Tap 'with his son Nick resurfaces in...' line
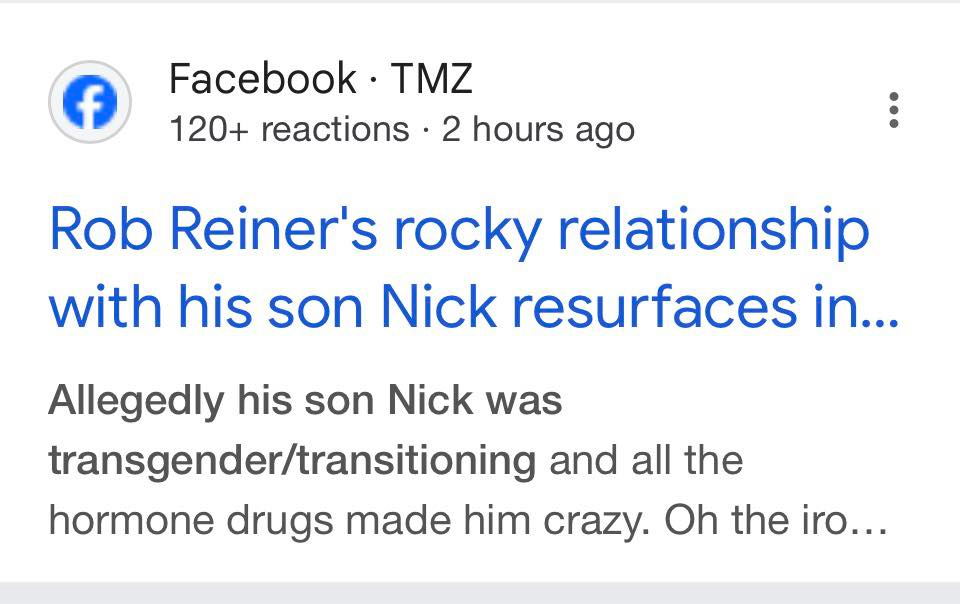The width and height of the screenshot is (960, 604). click(x=474, y=310)
